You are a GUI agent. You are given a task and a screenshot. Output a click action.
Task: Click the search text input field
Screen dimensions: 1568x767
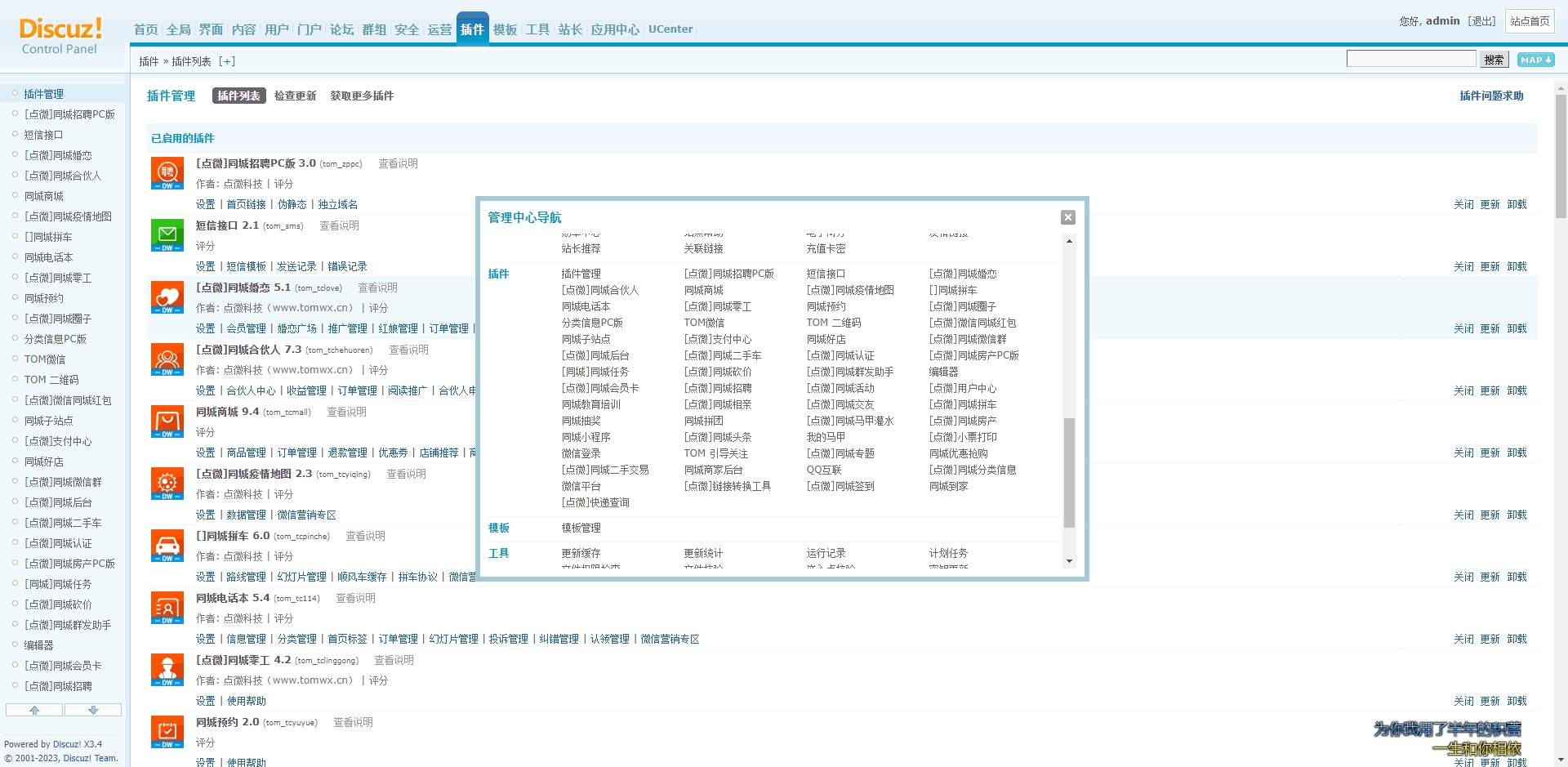[1410, 59]
